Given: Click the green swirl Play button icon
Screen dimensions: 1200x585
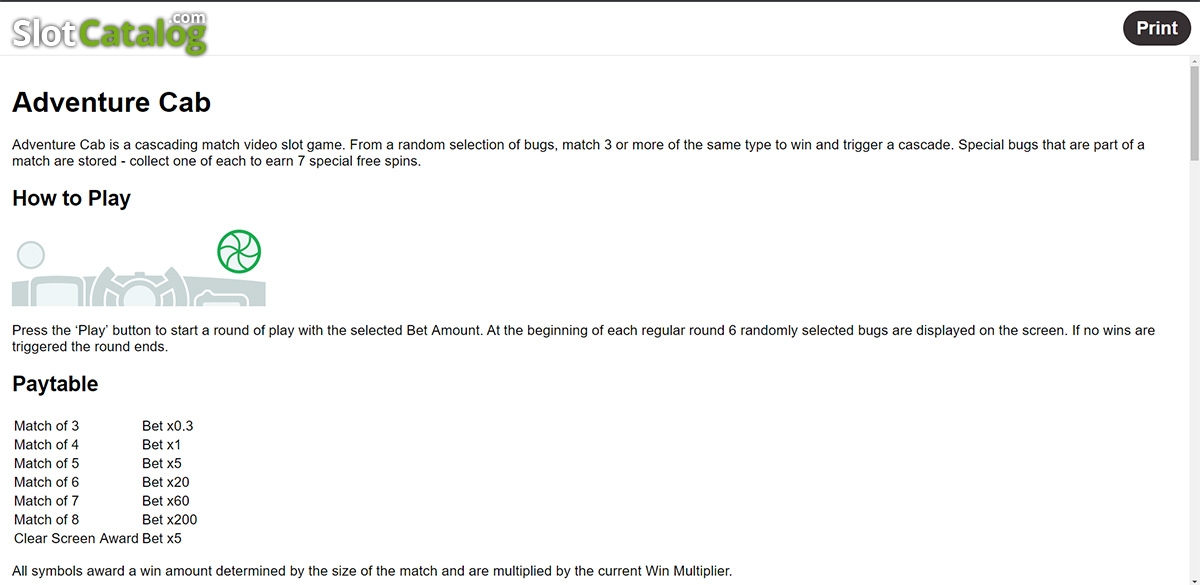Looking at the screenshot, I should tap(239, 251).
